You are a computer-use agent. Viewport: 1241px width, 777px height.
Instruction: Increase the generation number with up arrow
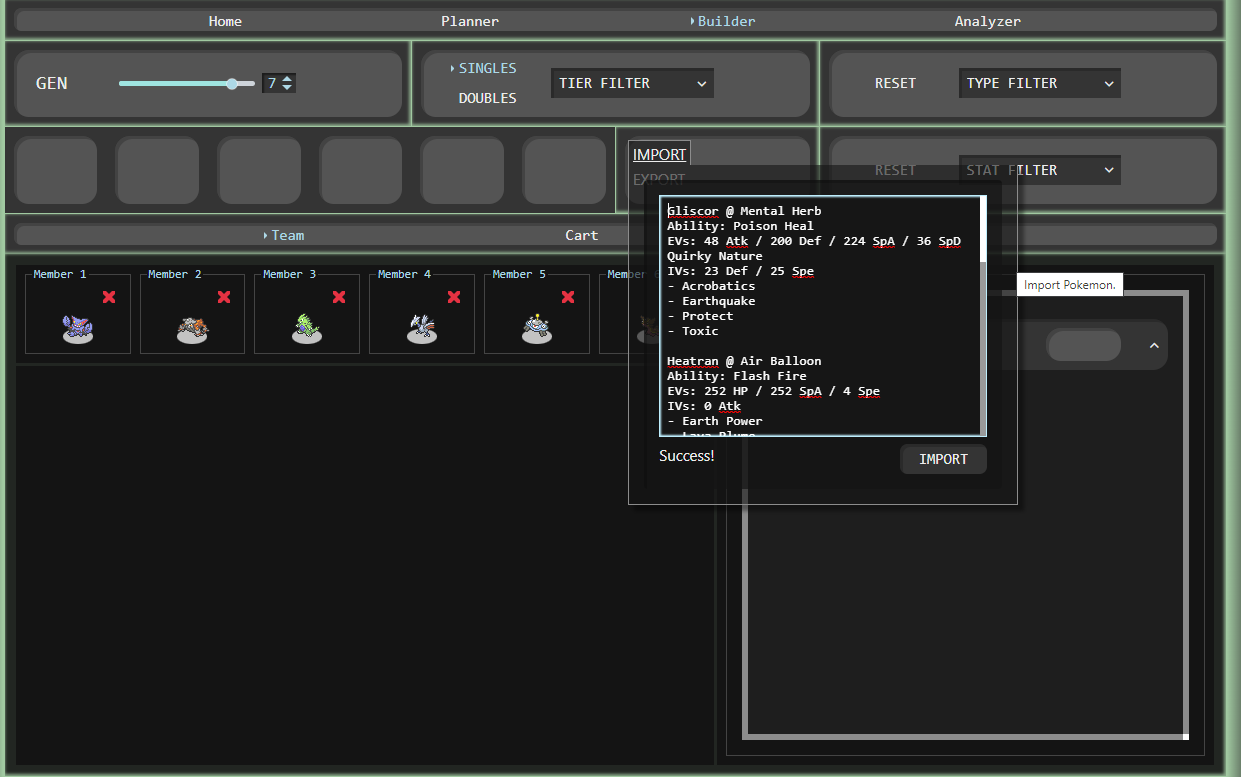point(288,78)
